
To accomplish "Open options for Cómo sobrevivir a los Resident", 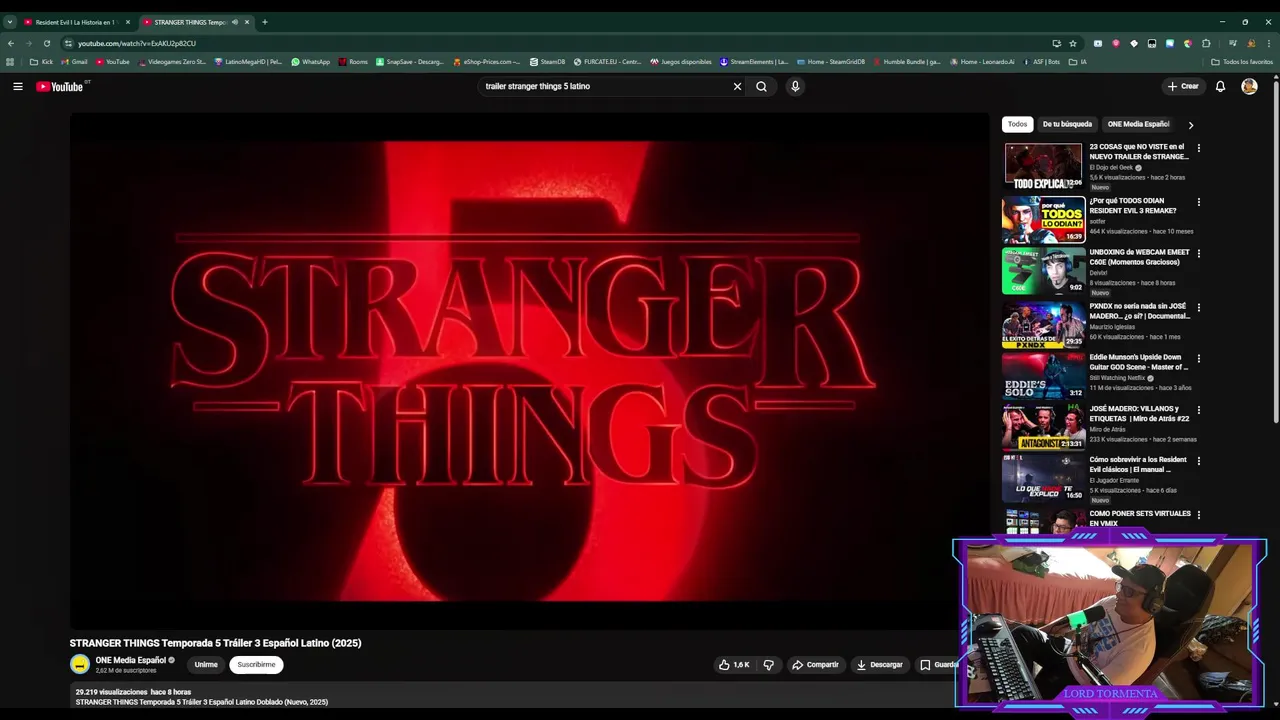I will coord(1198,461).
